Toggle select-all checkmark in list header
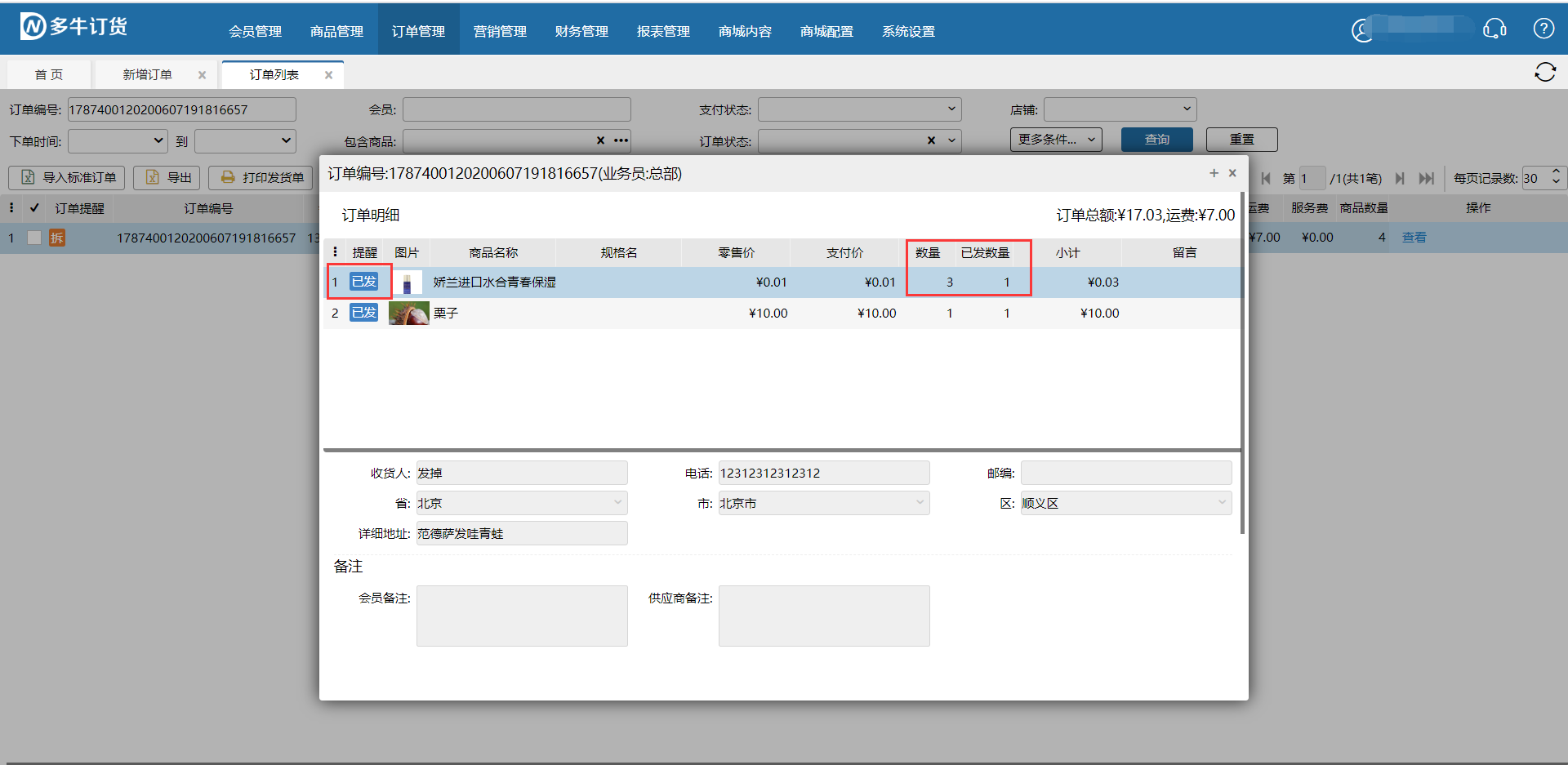The width and height of the screenshot is (1568, 765). click(x=34, y=208)
